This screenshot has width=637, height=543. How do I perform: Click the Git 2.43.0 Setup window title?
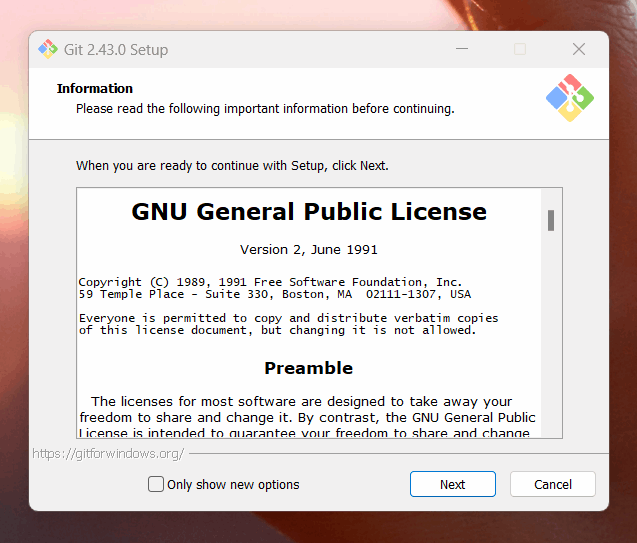click(116, 50)
